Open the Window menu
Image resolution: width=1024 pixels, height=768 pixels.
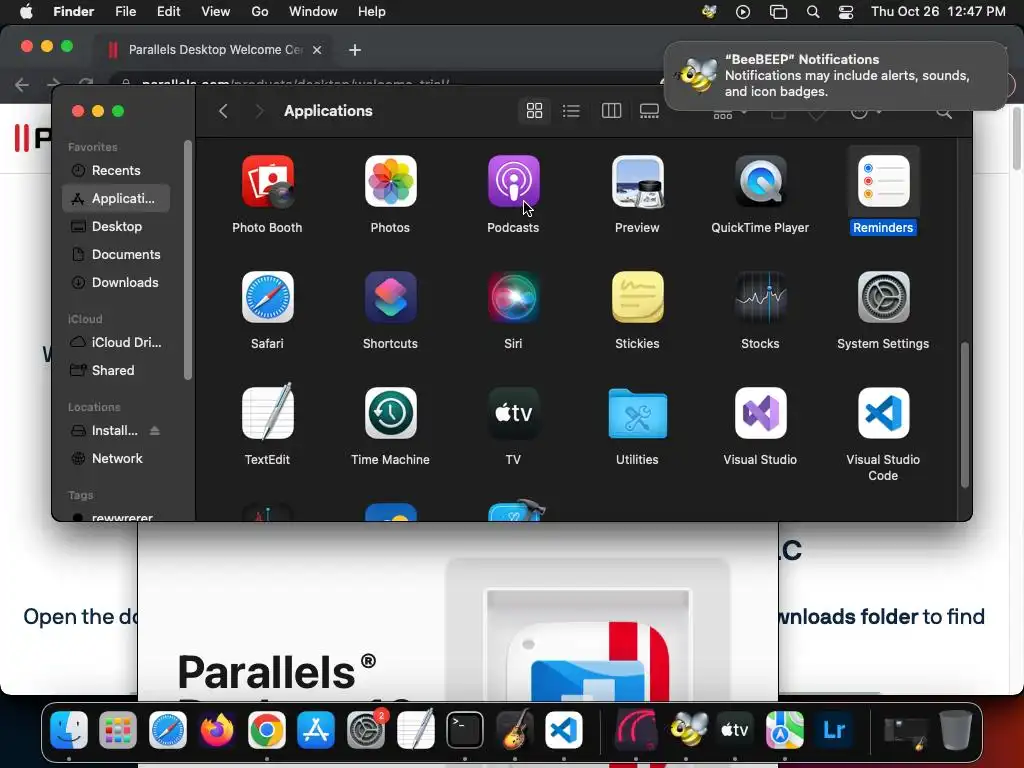pyautogui.click(x=313, y=12)
